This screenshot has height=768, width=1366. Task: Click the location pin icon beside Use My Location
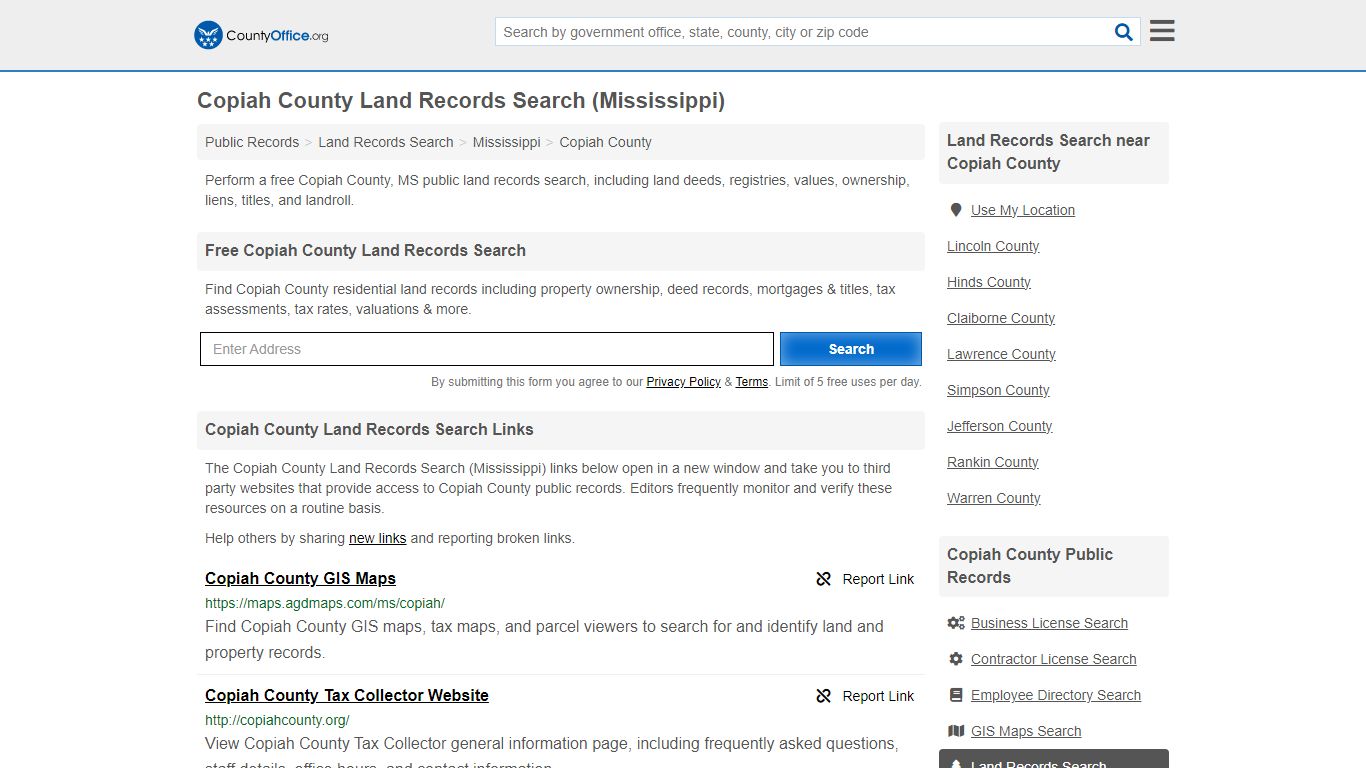coord(956,210)
